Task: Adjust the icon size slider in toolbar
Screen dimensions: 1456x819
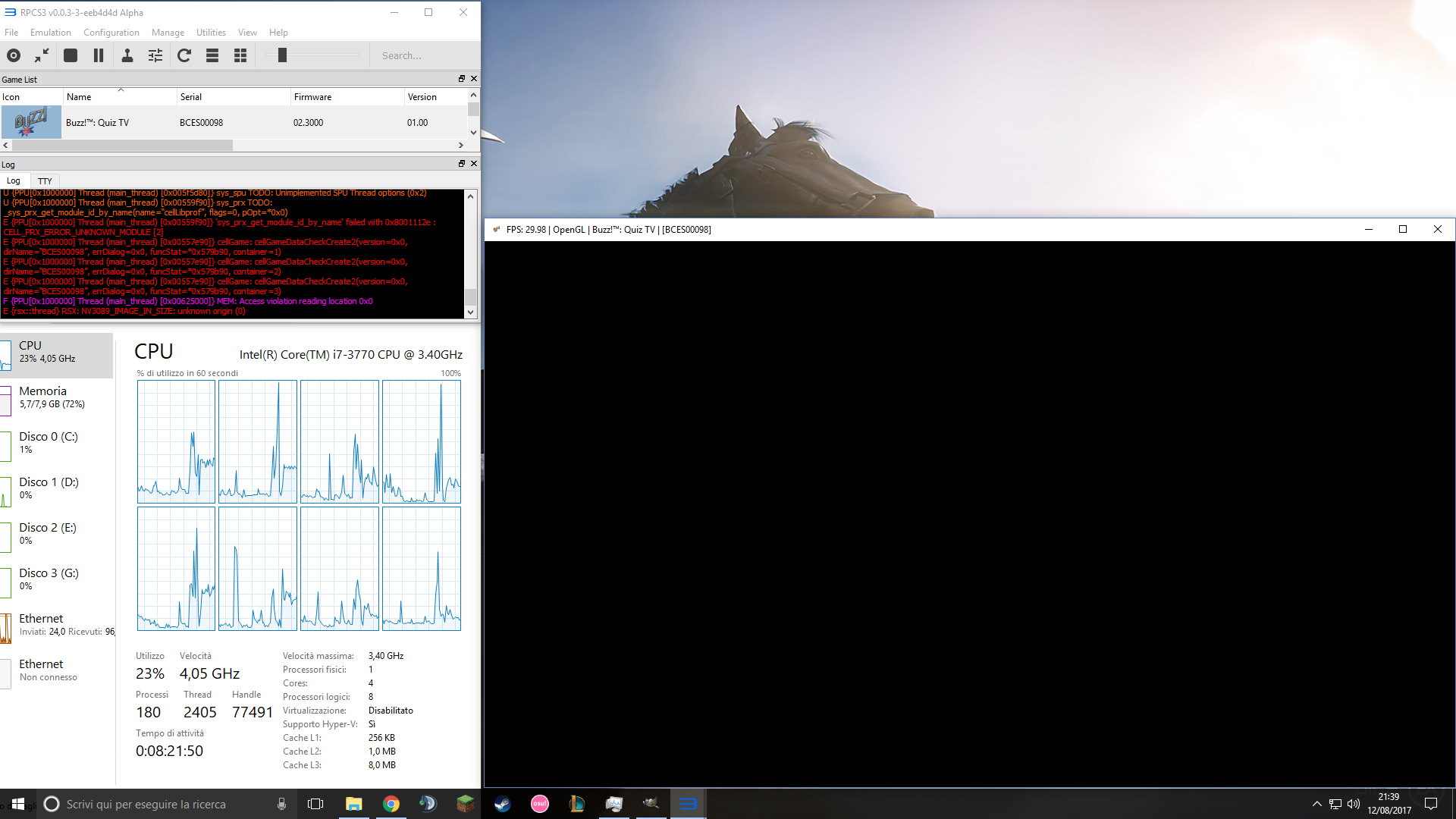Action: pos(282,55)
